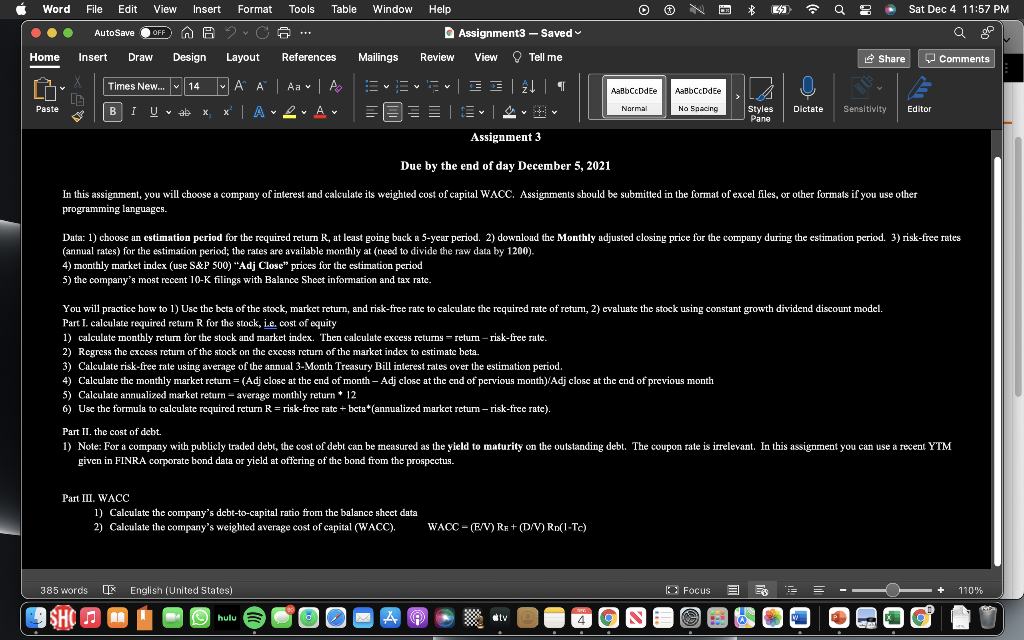Click the proofing spelling check icon in status bar
The image size is (1024, 640).
(x=109, y=590)
